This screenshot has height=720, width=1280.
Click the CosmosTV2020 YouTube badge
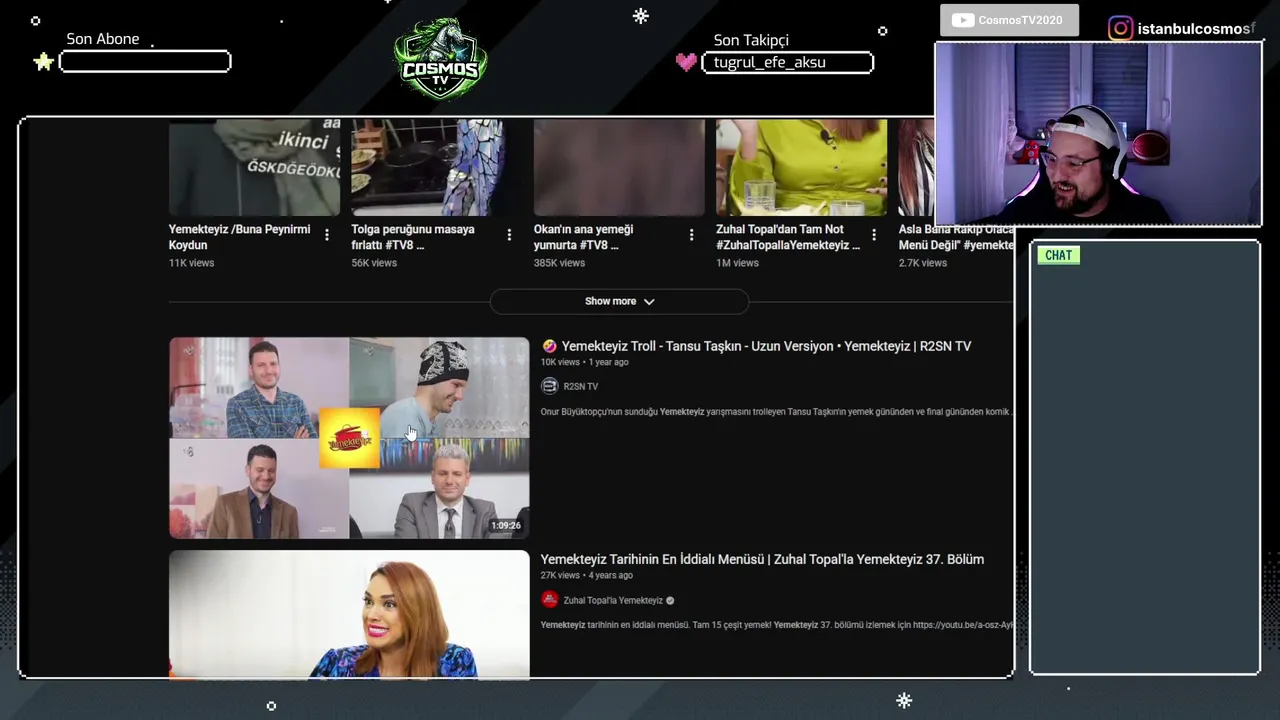[x=1009, y=20]
